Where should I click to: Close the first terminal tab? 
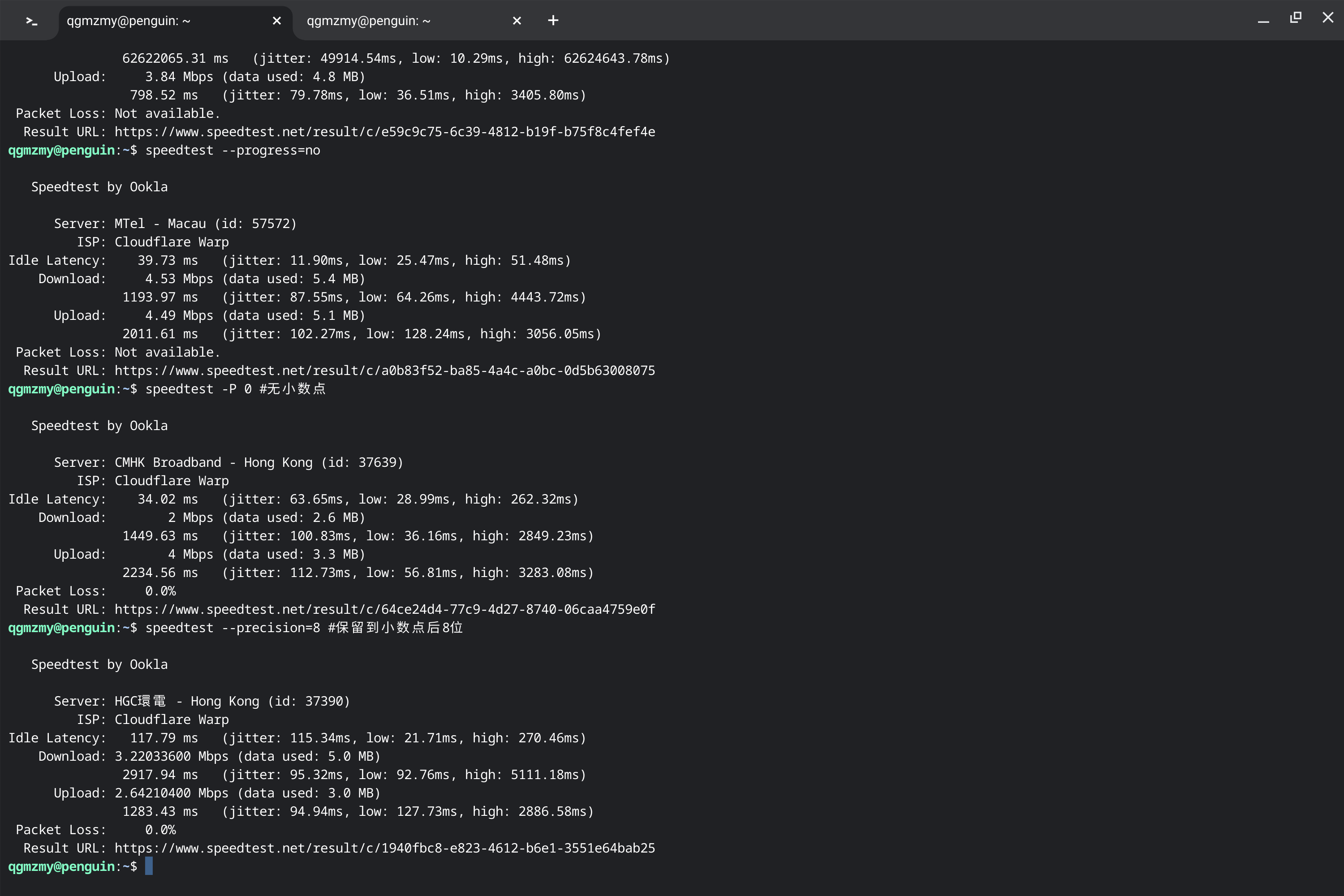point(276,21)
